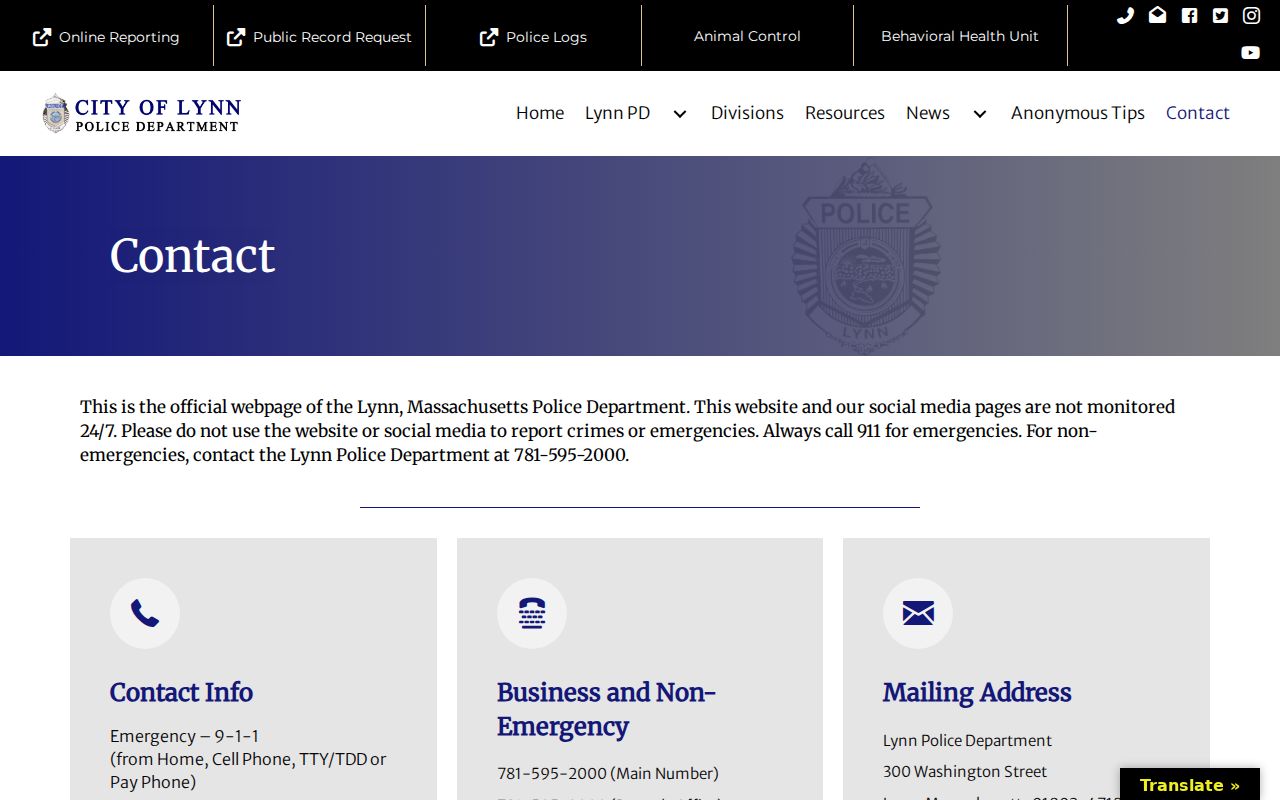Open the Anonymous Tips menu item

point(1078,113)
